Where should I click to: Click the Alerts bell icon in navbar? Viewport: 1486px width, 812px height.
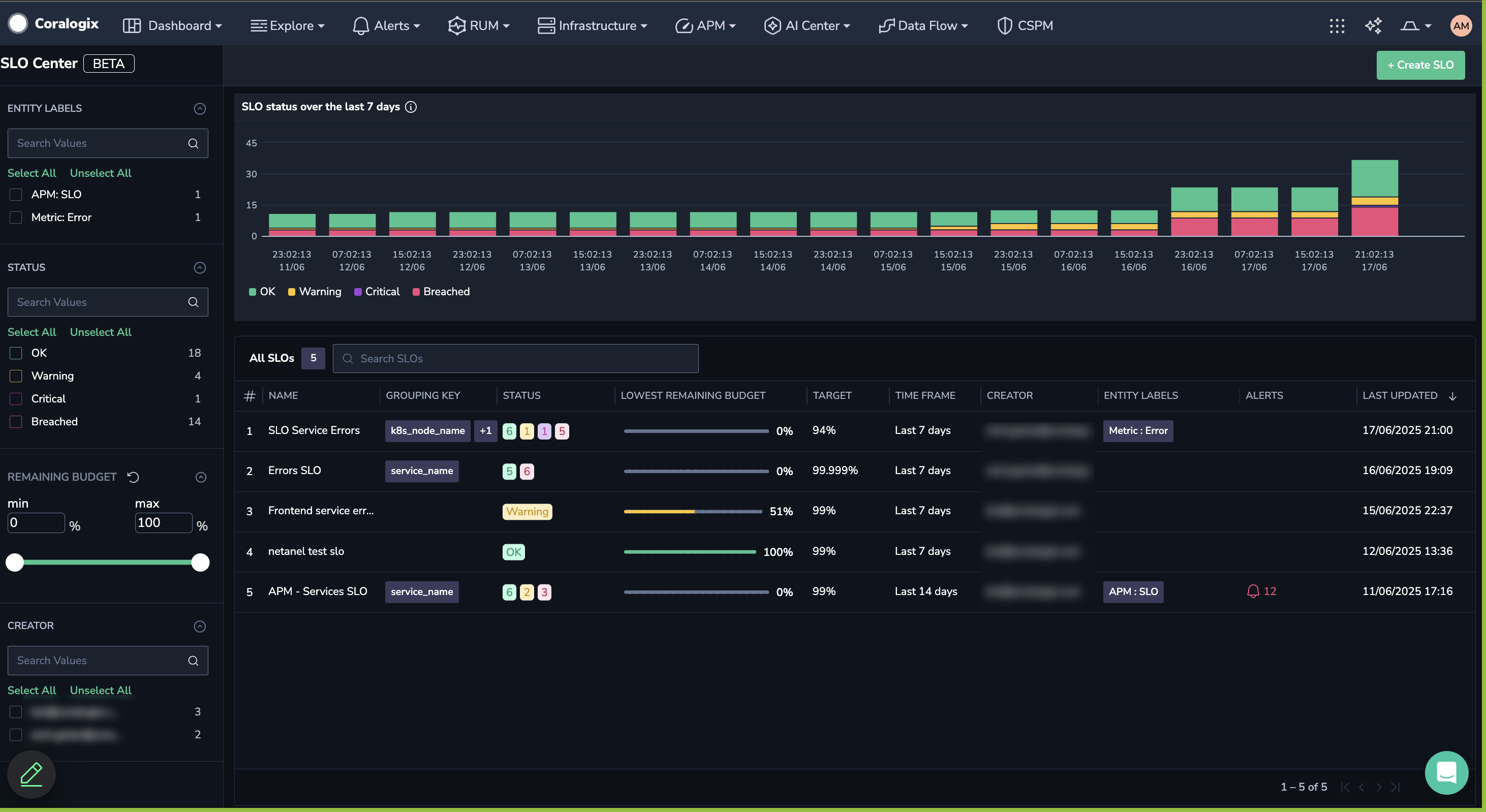(360, 25)
